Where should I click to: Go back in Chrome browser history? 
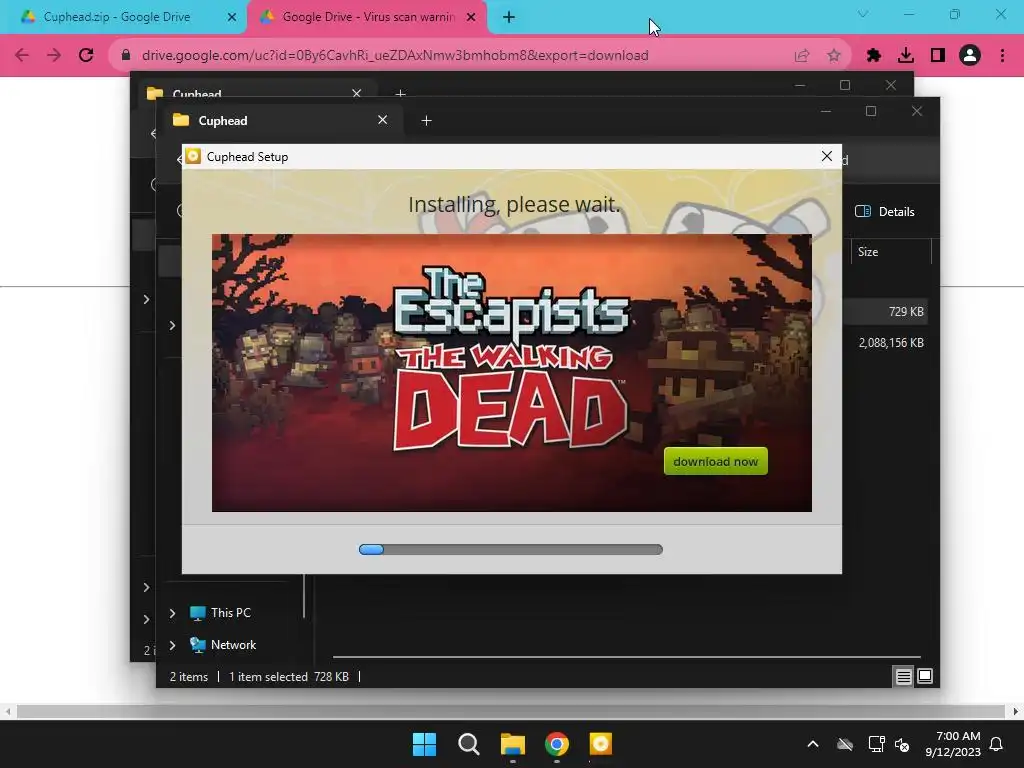coord(22,55)
